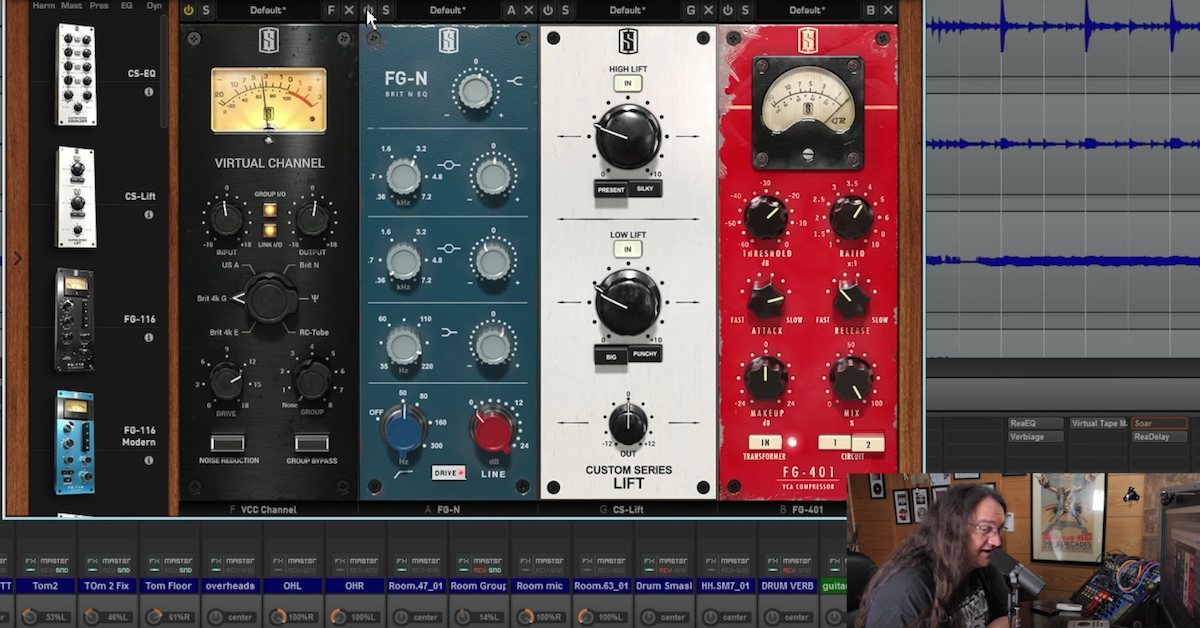Viewport: 1200px width, 628px height.
Task: Toggle HIGH LIFT IN on the Custom Series Lift
Action: point(626,83)
